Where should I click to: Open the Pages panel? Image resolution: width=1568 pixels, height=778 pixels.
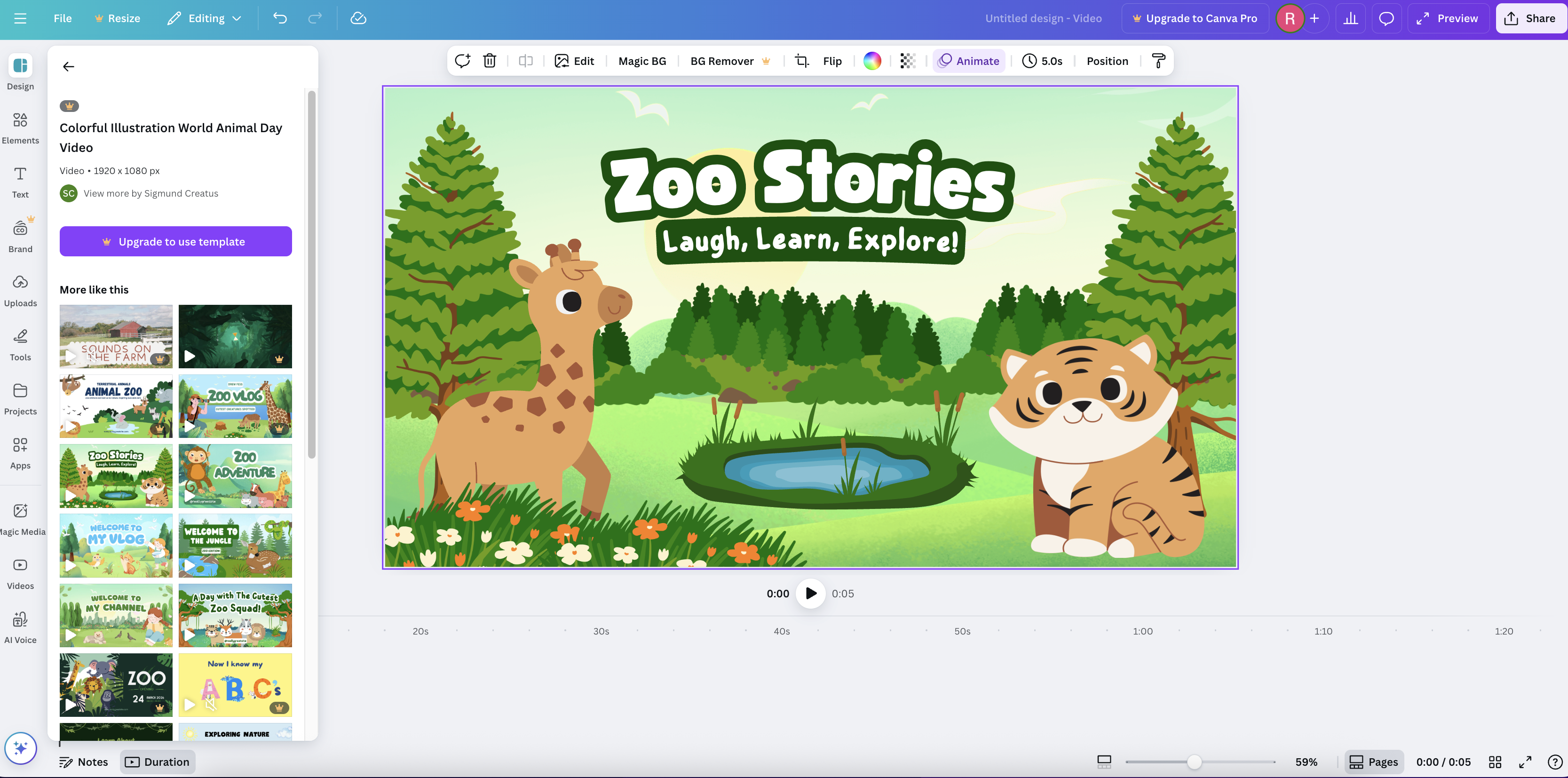(1374, 762)
